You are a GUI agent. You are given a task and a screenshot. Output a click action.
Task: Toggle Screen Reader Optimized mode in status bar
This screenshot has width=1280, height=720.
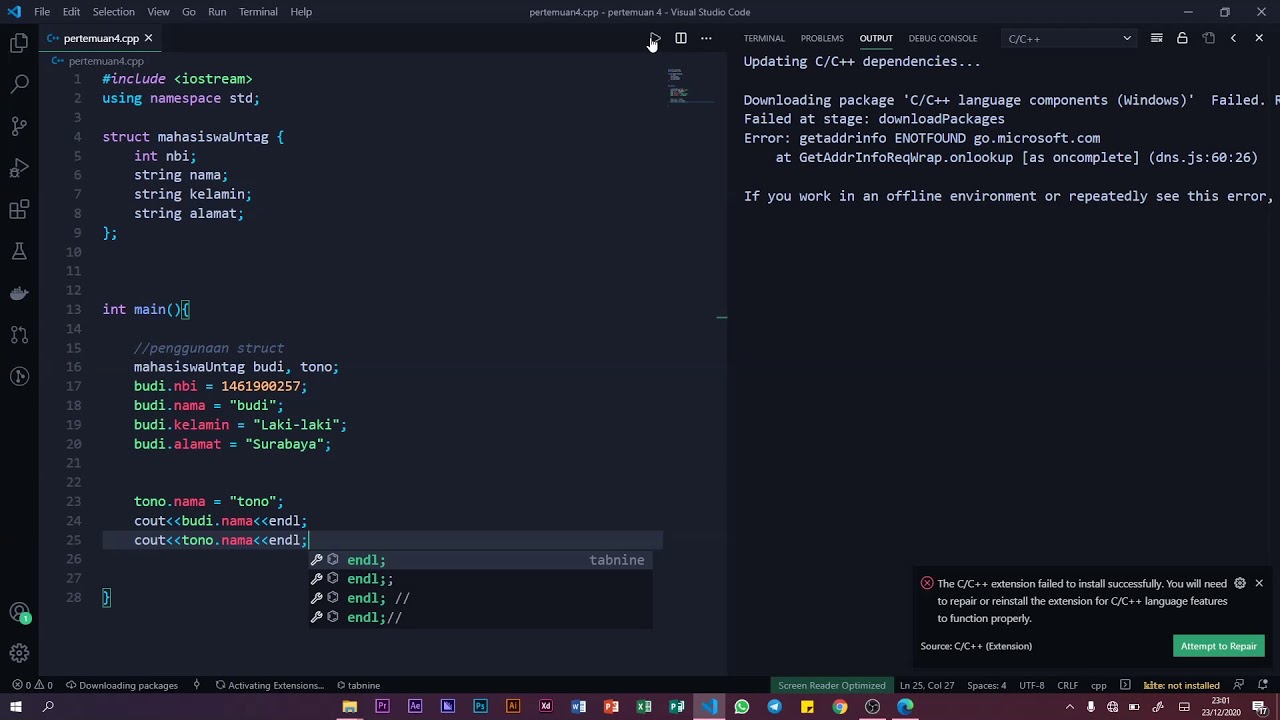[832, 685]
